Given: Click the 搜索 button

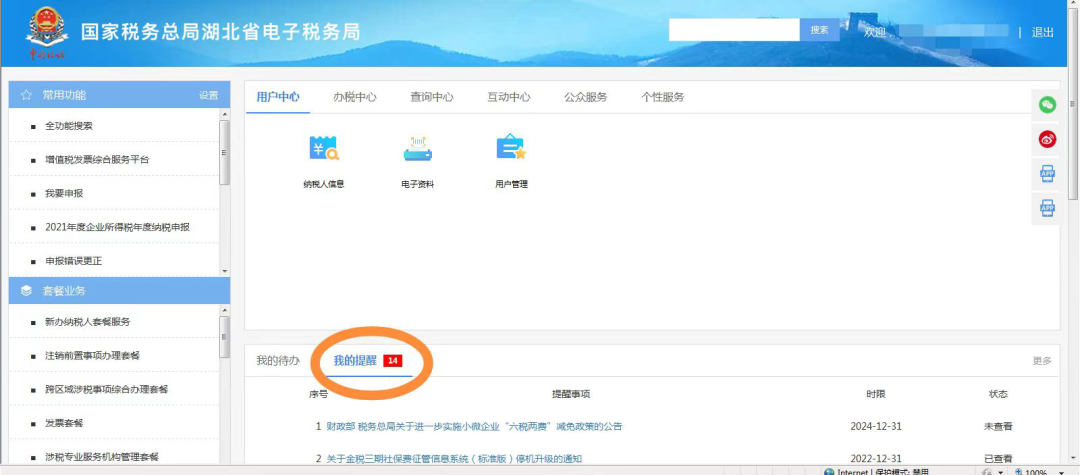Looking at the screenshot, I should pyautogui.click(x=820, y=30).
